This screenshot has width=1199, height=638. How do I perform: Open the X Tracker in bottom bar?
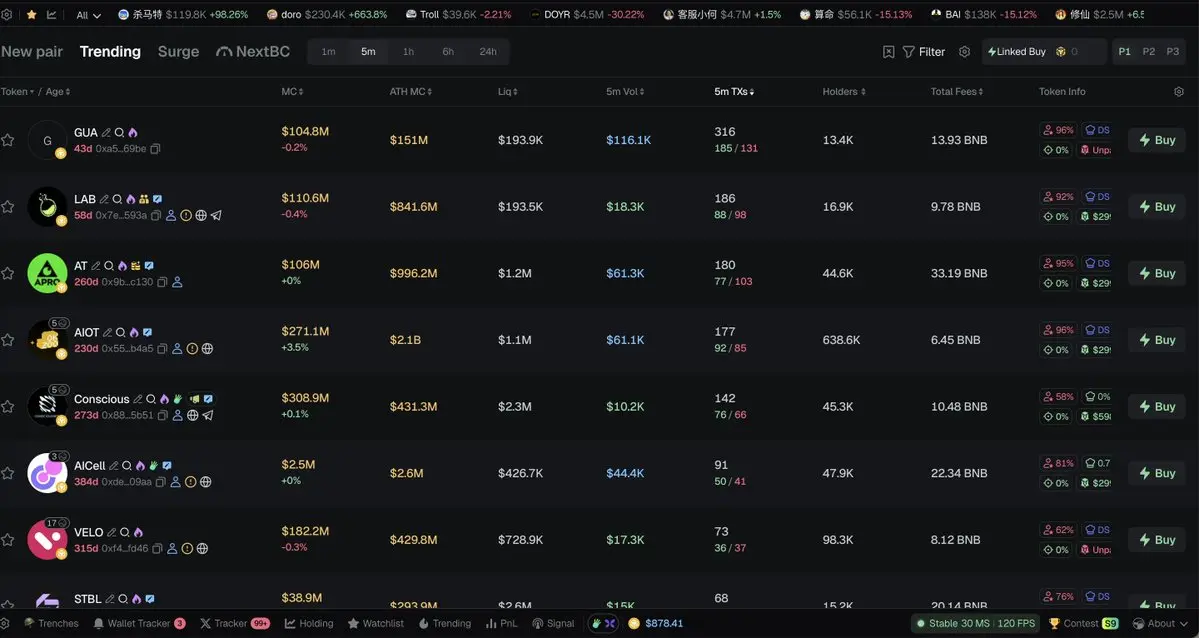[234, 623]
